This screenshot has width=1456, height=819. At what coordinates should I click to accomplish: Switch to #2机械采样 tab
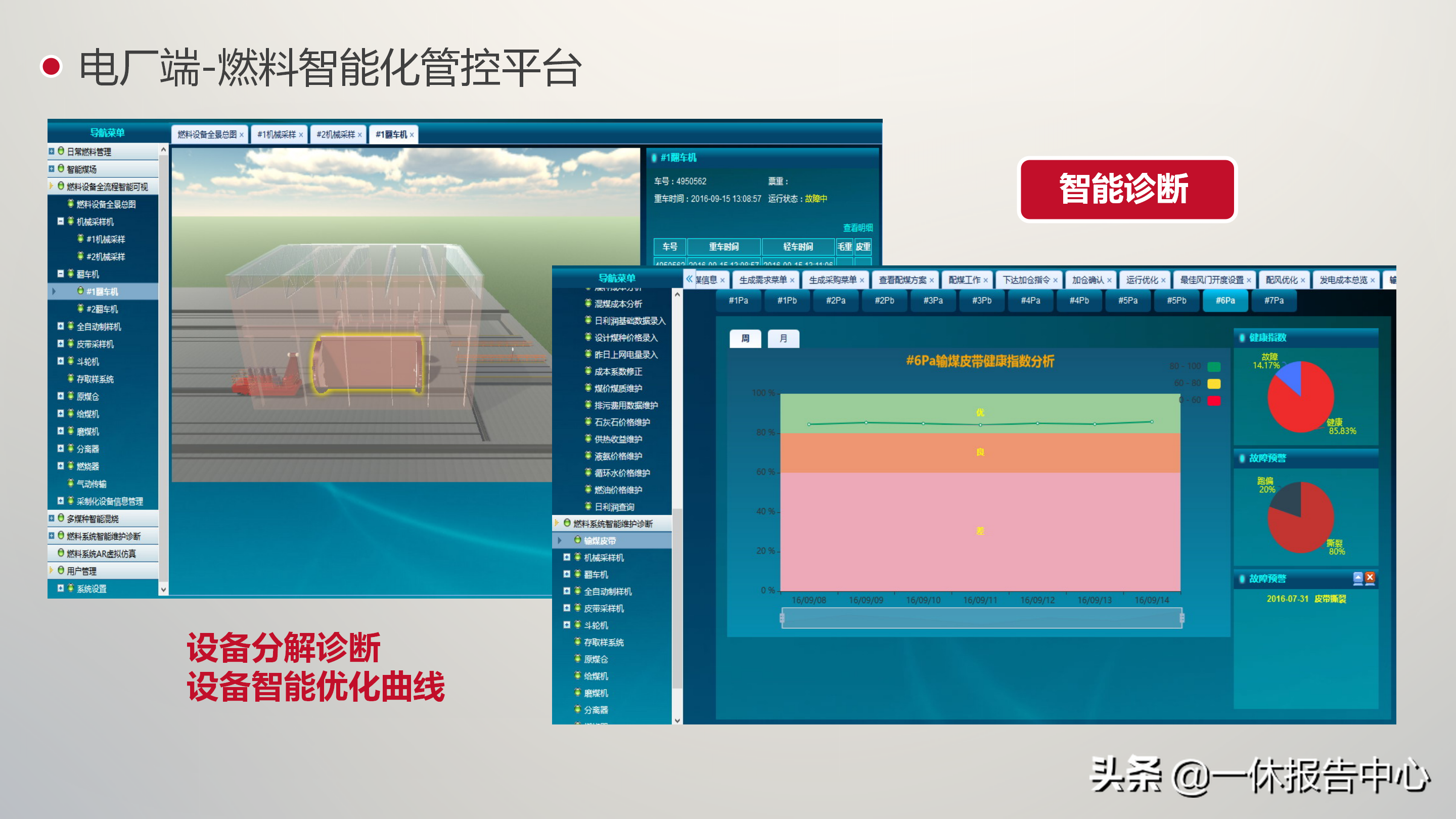pyautogui.click(x=335, y=135)
